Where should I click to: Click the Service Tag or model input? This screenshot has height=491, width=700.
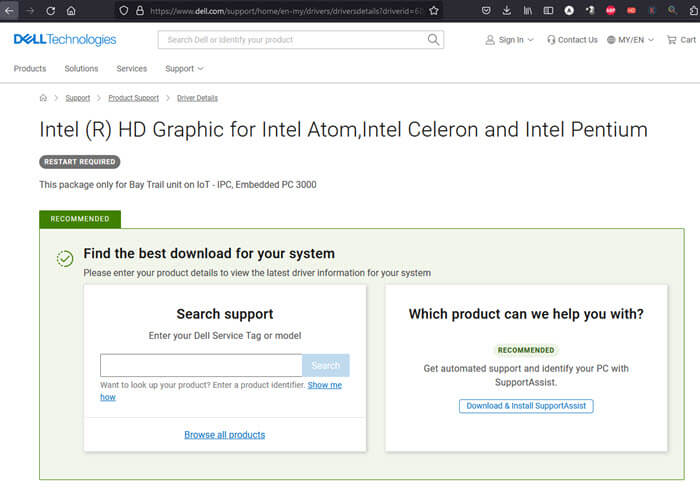(201, 366)
